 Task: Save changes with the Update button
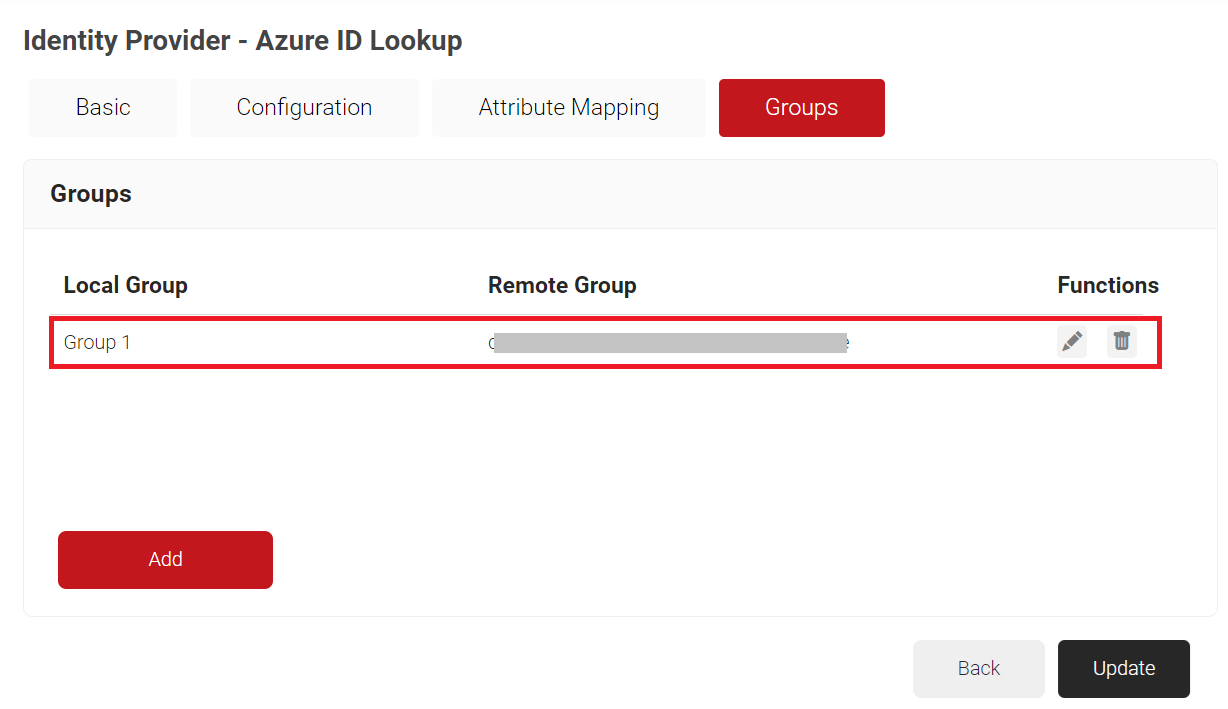(1123, 668)
